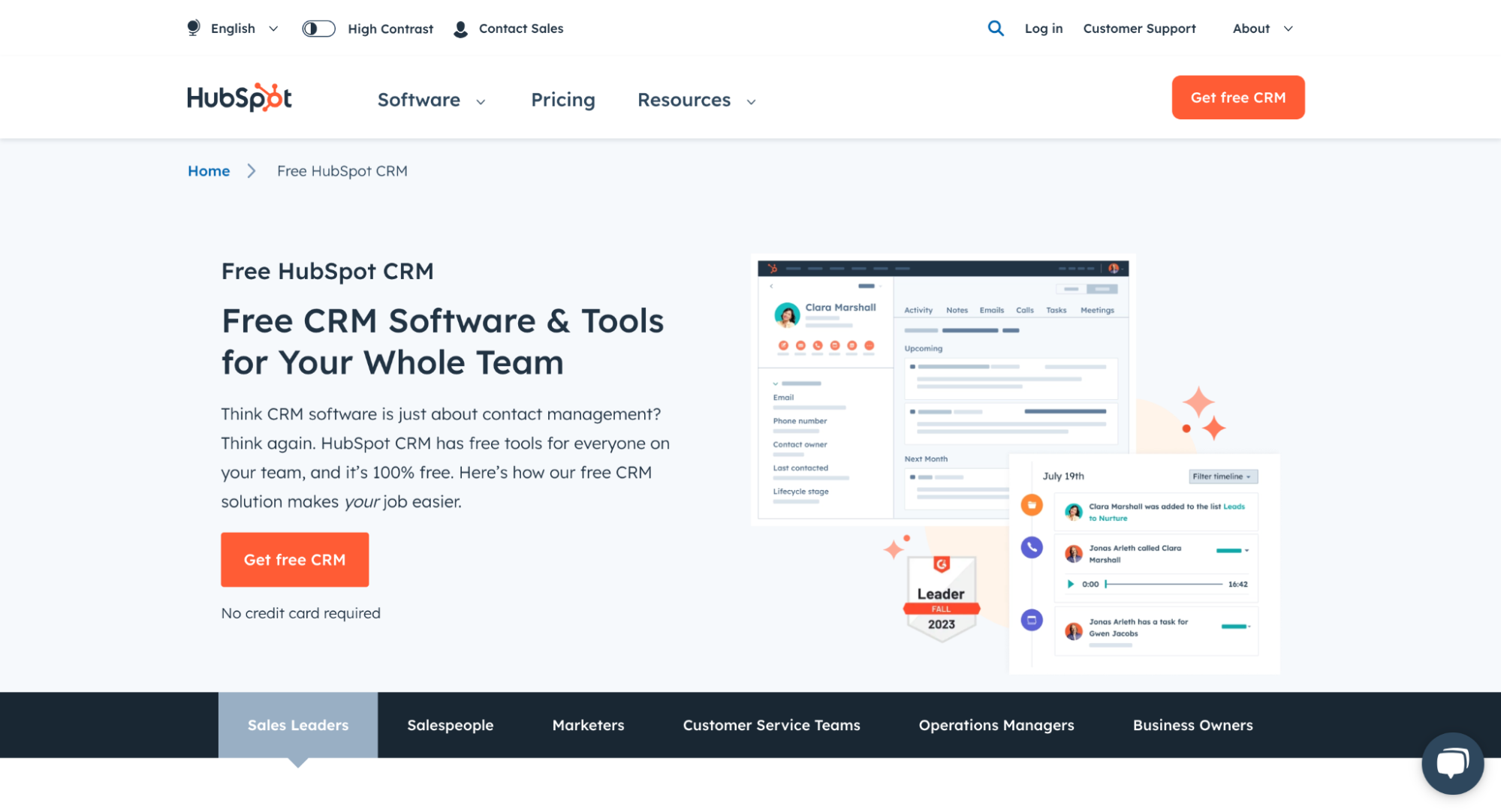
Task: Click the HubSpot logo
Action: [x=240, y=98]
